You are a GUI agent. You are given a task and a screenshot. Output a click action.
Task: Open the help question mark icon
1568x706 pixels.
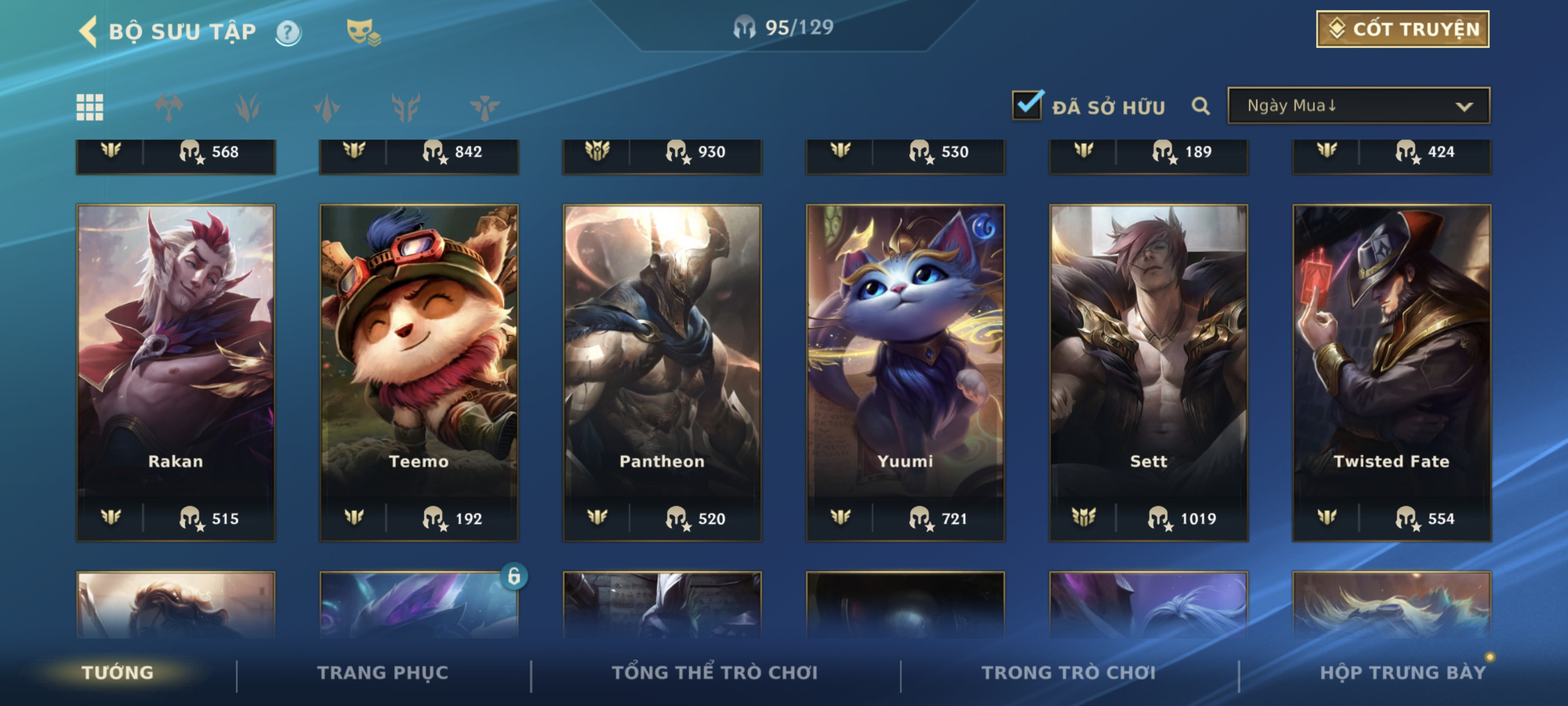[x=288, y=32]
